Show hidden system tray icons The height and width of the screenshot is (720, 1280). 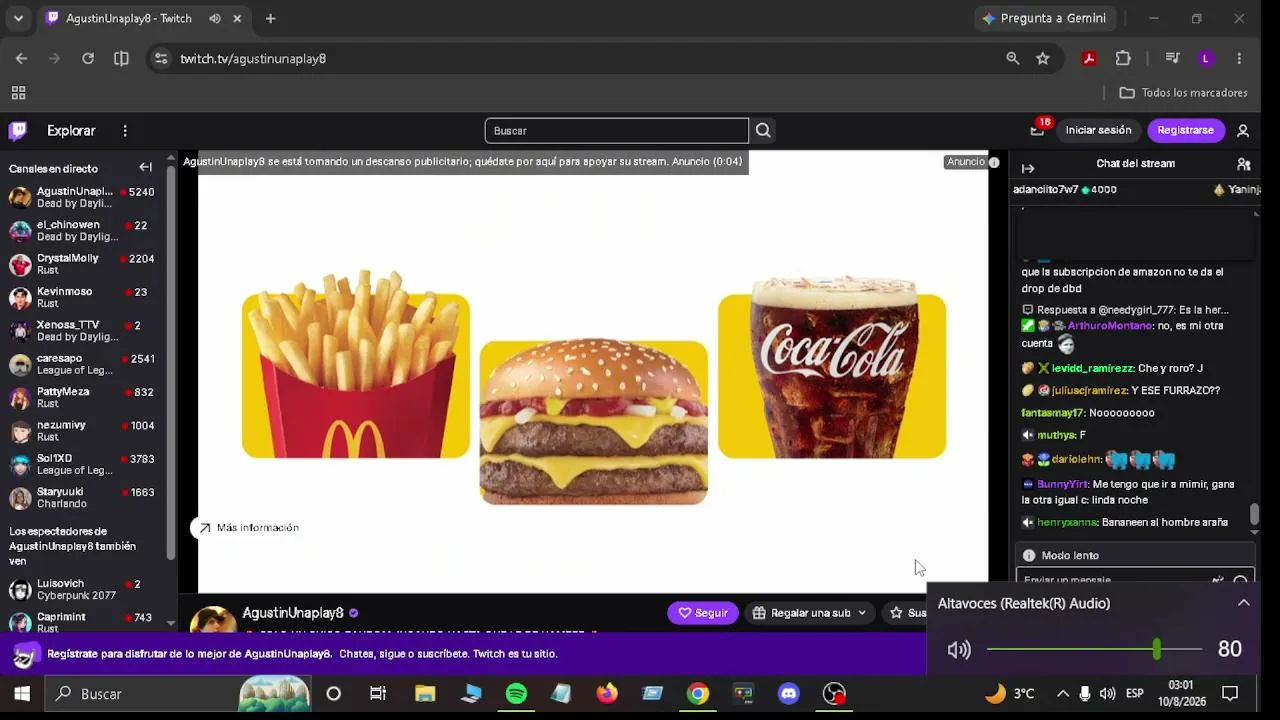[x=1062, y=693]
